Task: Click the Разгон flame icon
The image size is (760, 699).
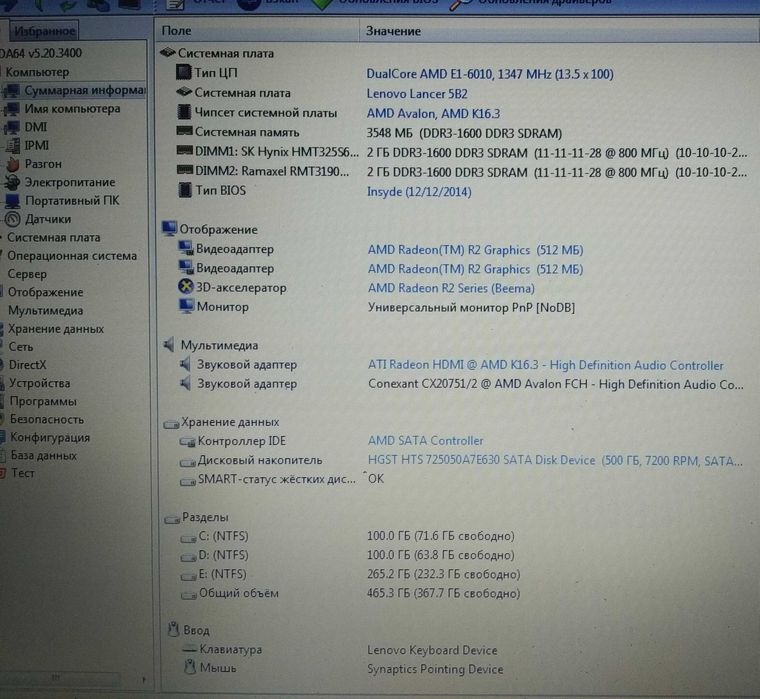Action: pos(13,164)
